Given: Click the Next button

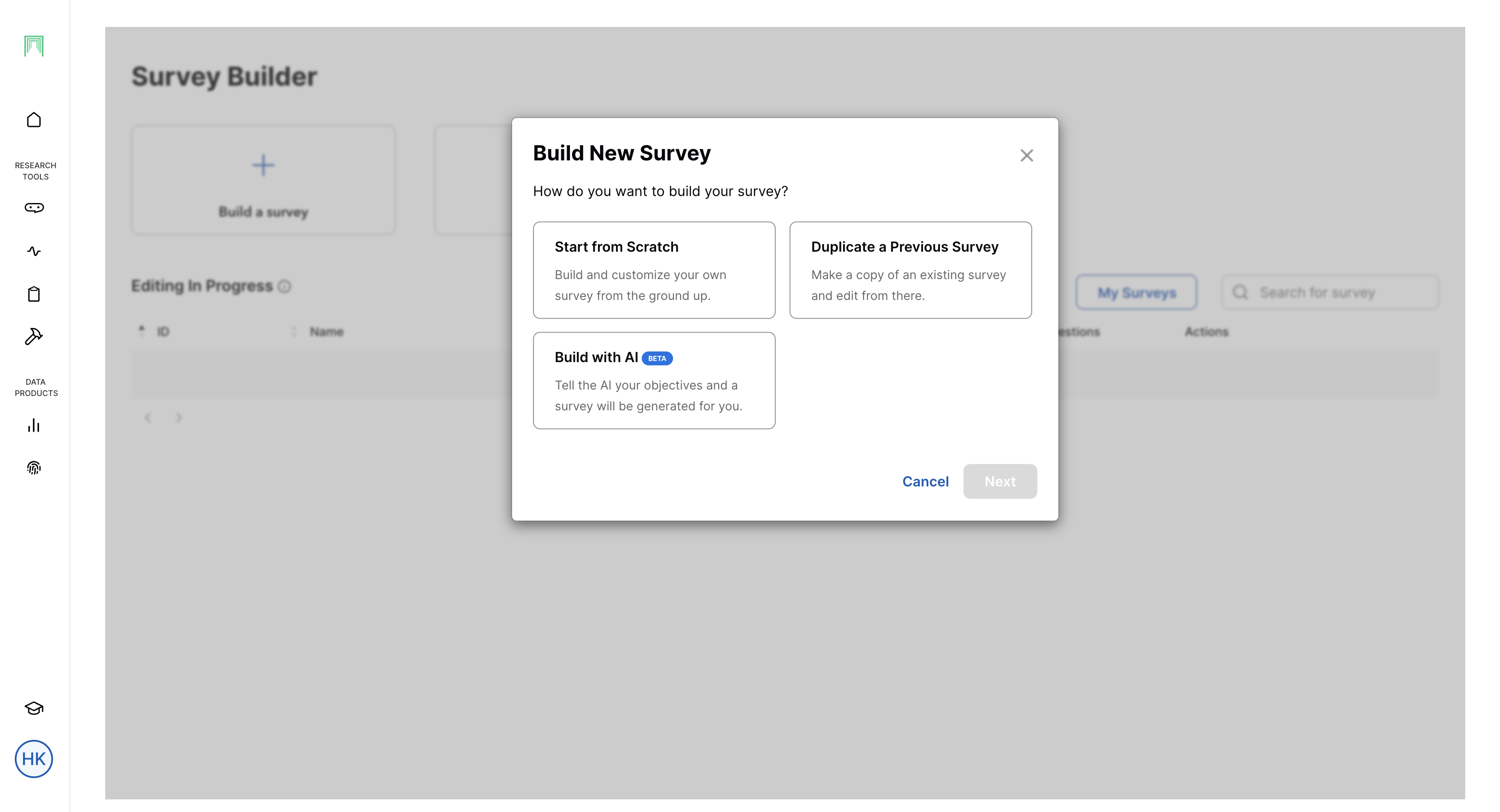Looking at the screenshot, I should coord(999,481).
